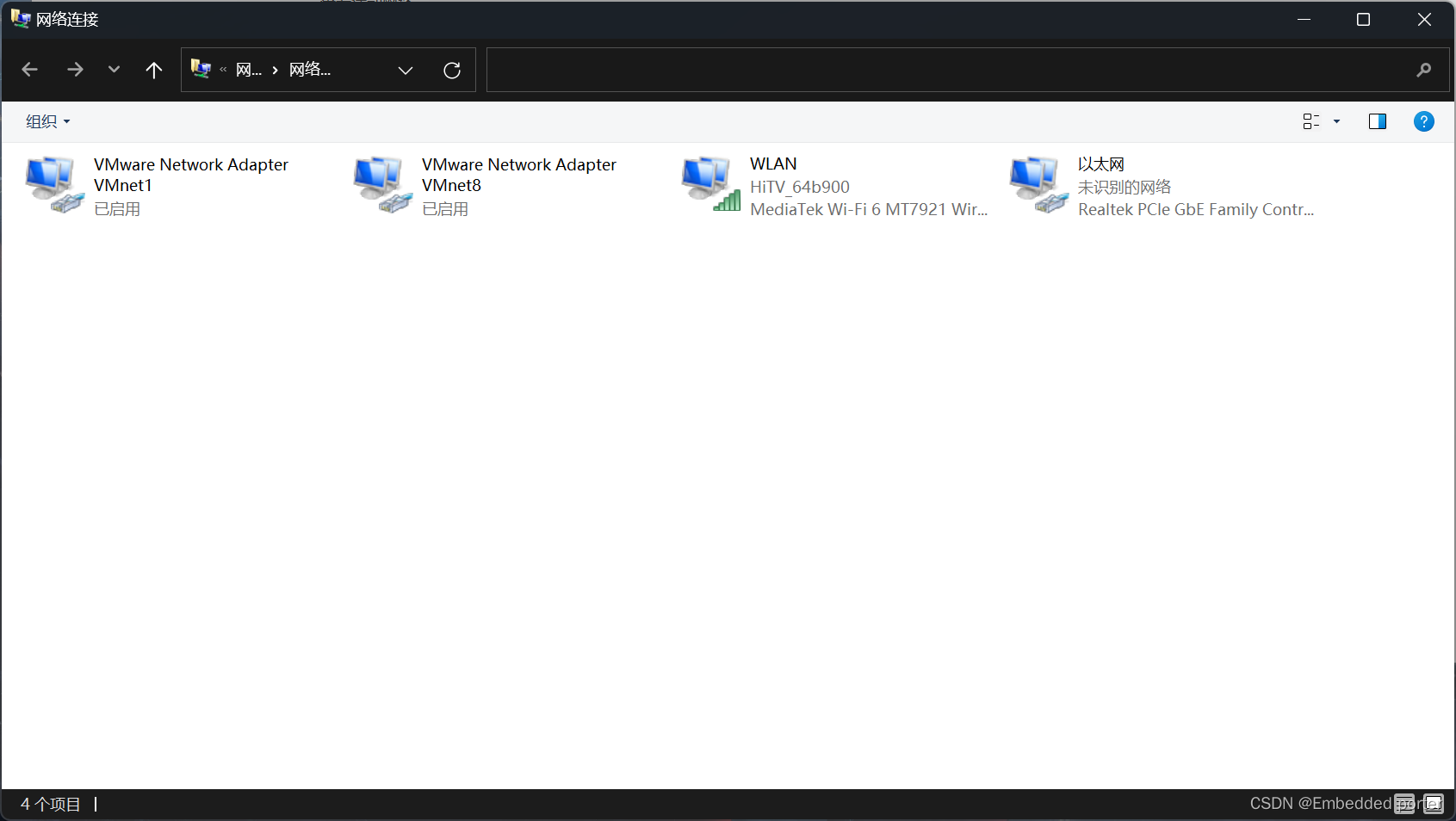Go back with the left arrow button
This screenshot has height=821, width=1456.
click(30, 70)
